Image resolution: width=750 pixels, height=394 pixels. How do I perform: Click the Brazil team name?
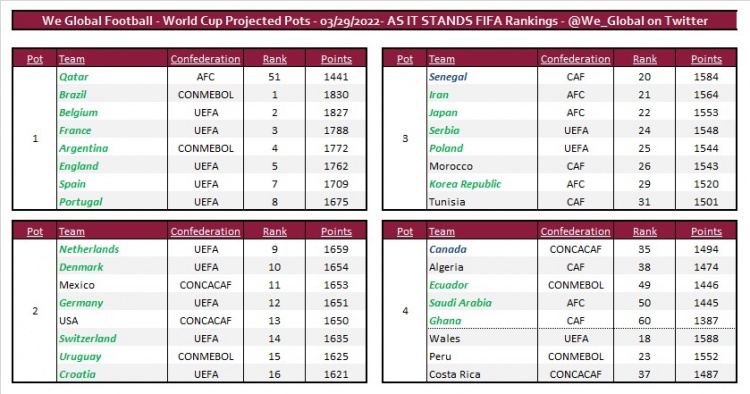[73, 95]
